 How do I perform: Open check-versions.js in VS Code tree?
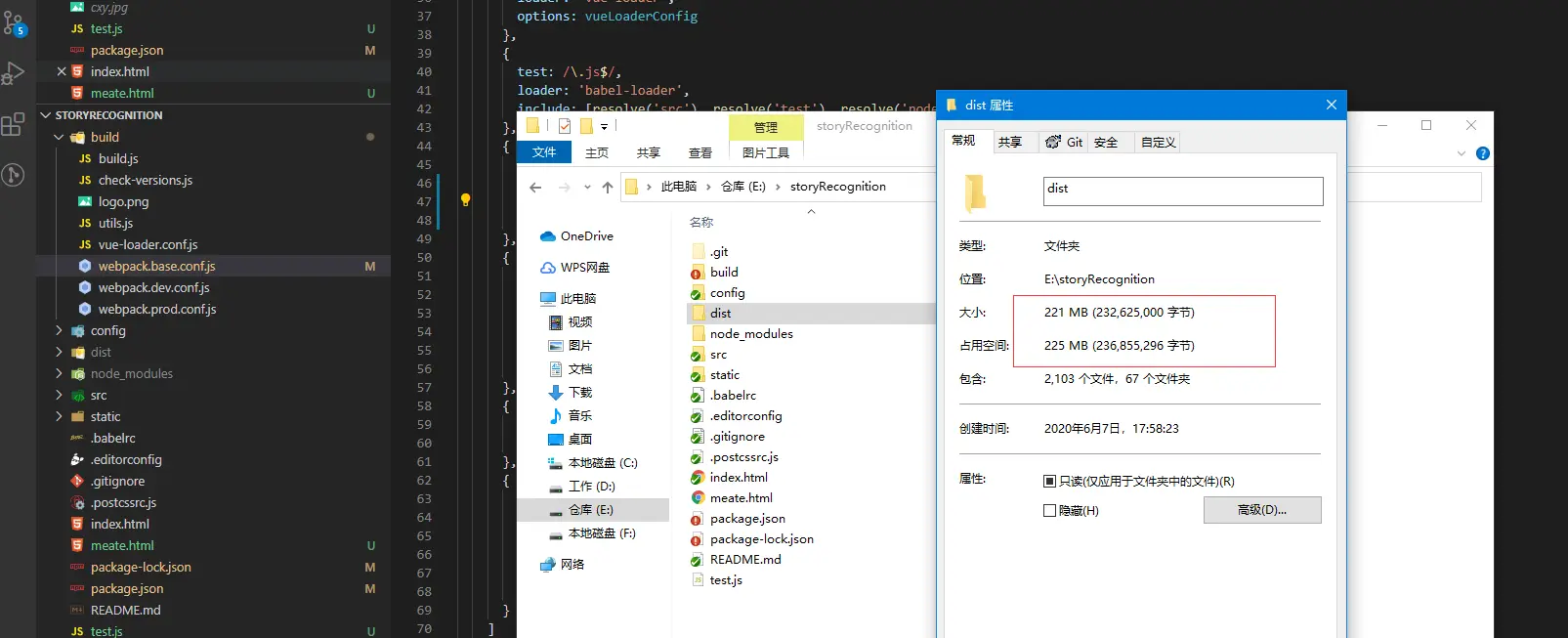tap(146, 180)
